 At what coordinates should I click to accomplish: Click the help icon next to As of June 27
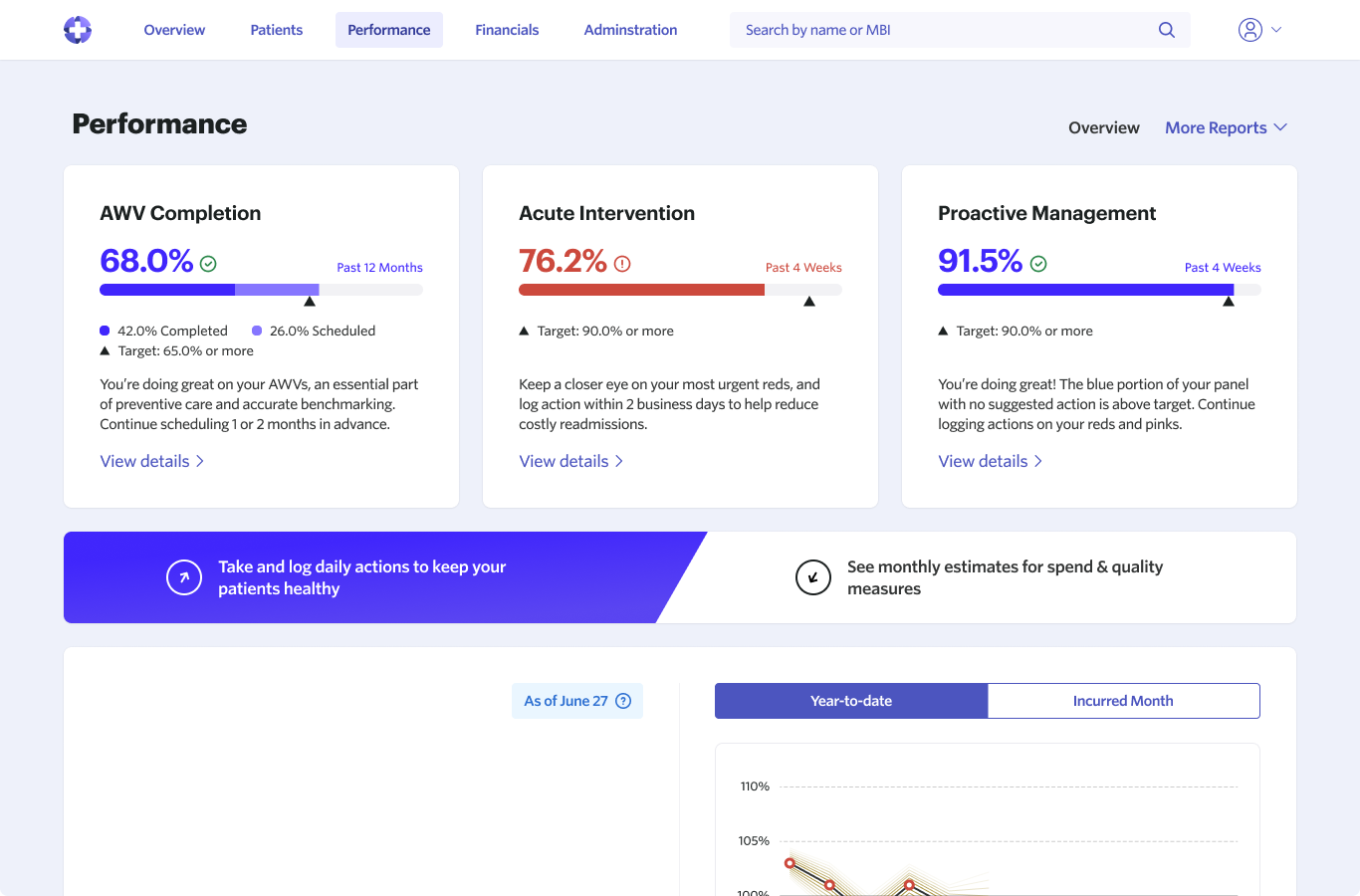623,701
